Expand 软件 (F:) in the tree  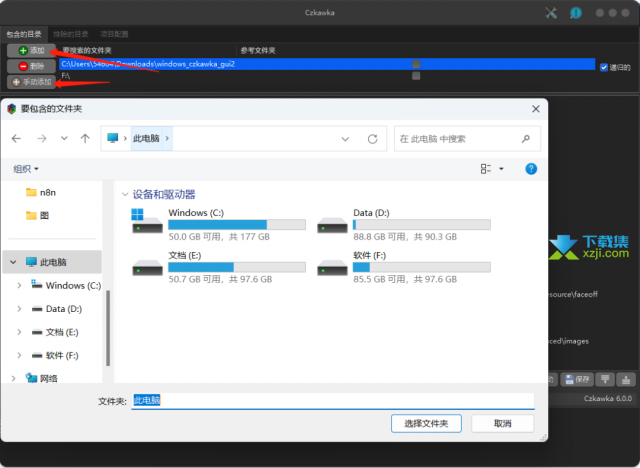pyautogui.click(x=19, y=355)
